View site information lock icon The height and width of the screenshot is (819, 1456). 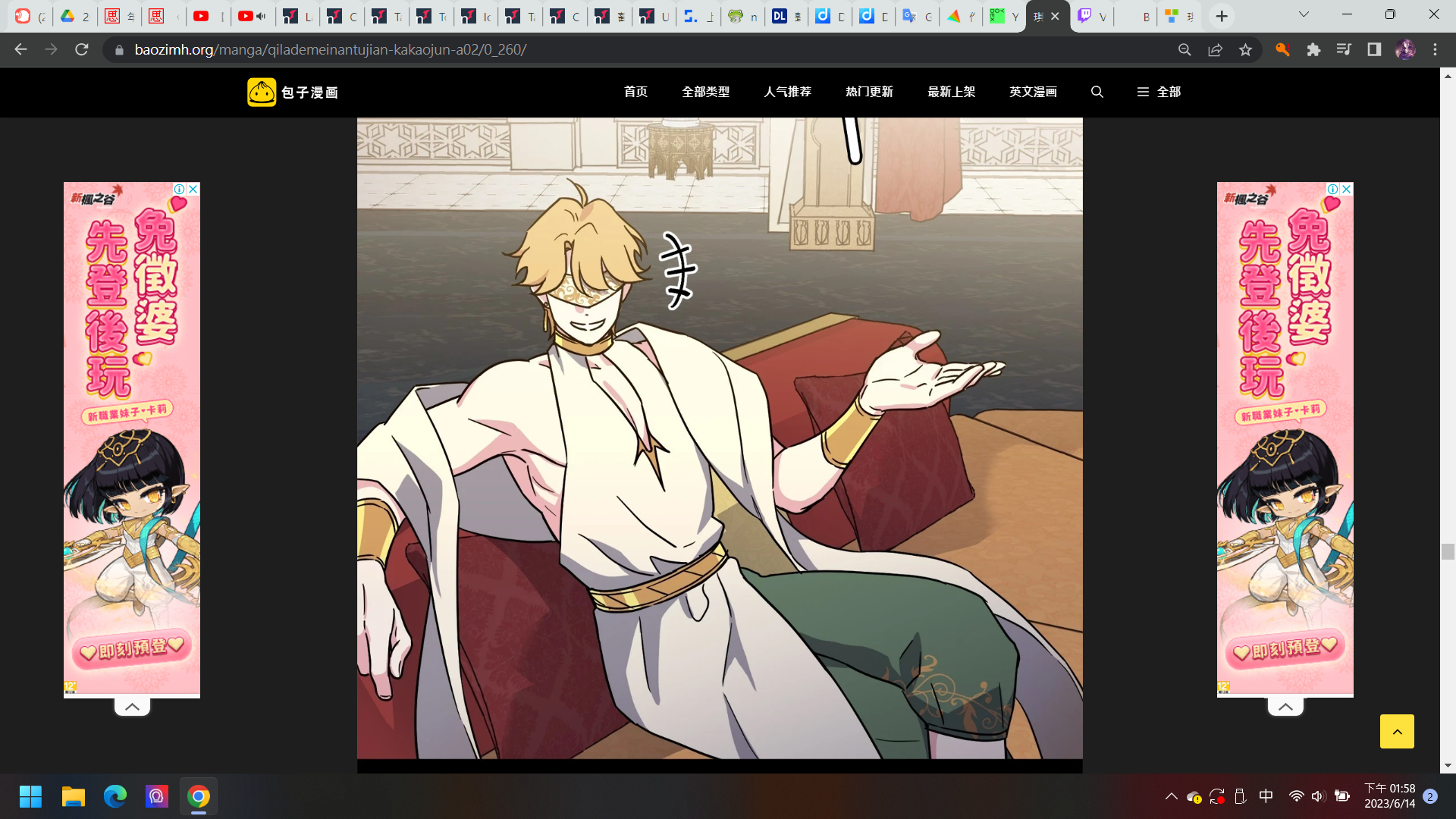[x=118, y=50]
